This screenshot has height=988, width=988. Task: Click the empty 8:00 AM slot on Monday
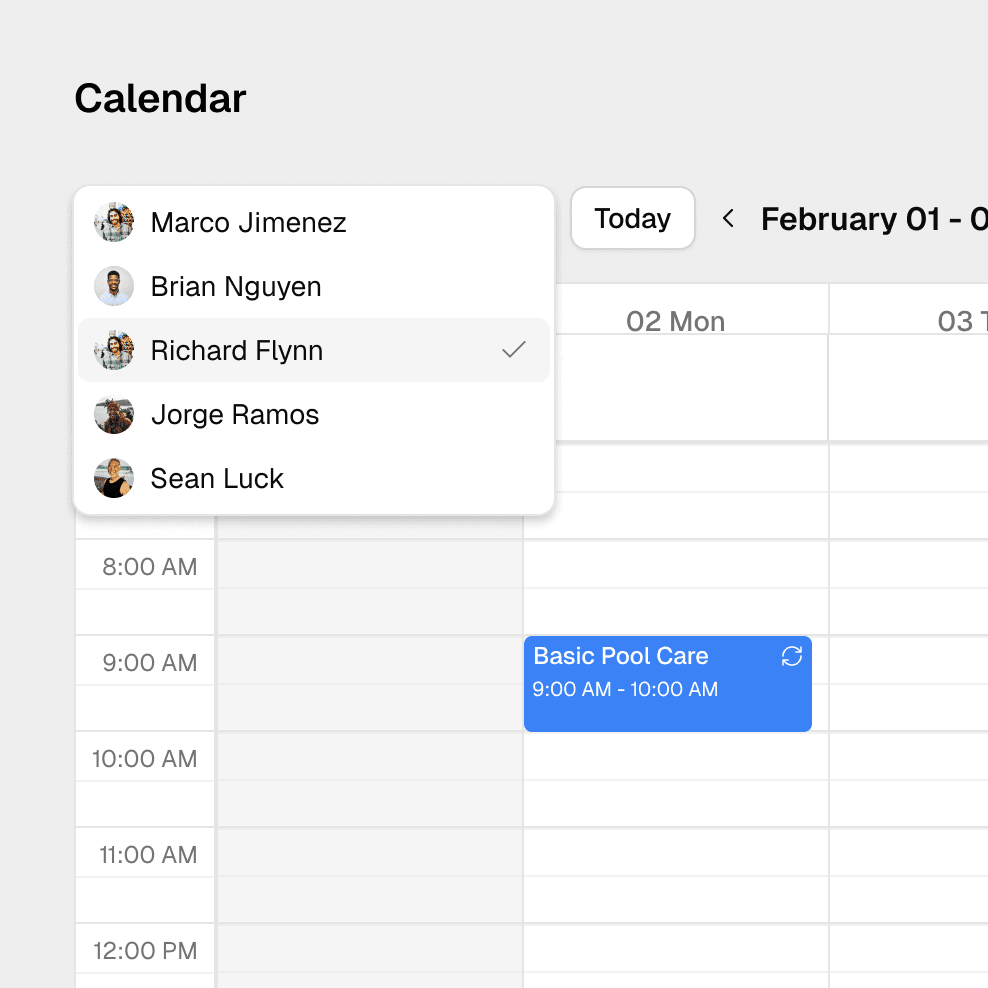pyautogui.click(x=676, y=586)
